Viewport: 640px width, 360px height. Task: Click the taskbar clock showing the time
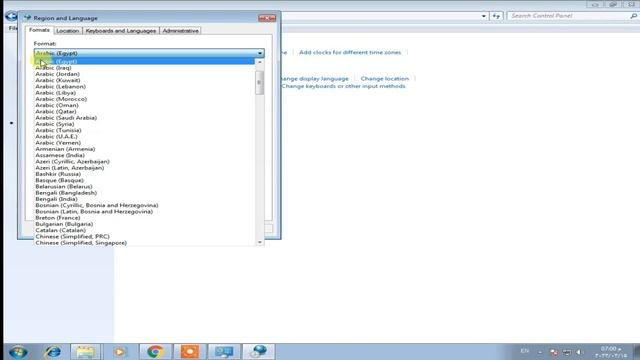pyautogui.click(x=611, y=352)
